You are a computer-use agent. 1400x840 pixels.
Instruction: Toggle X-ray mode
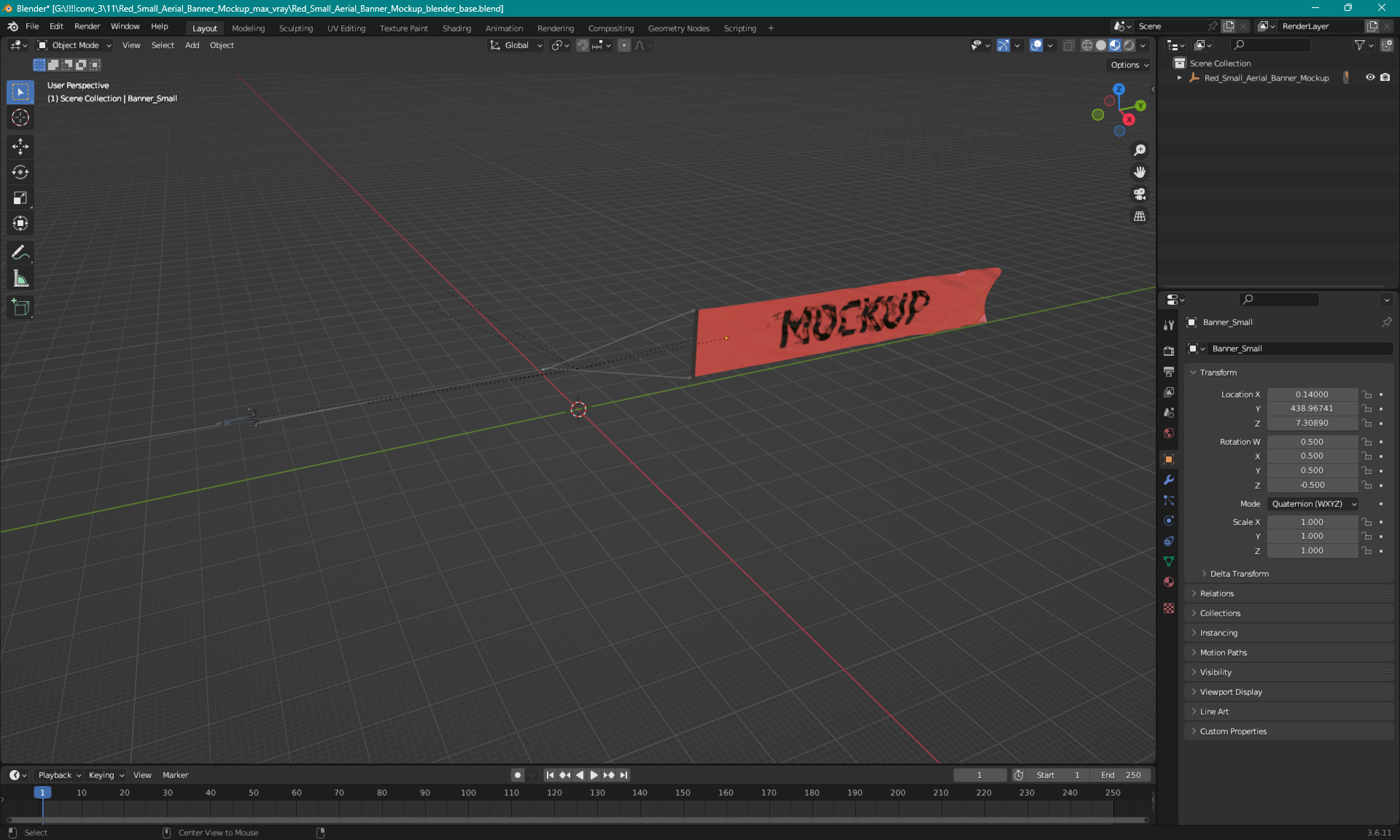1068,45
